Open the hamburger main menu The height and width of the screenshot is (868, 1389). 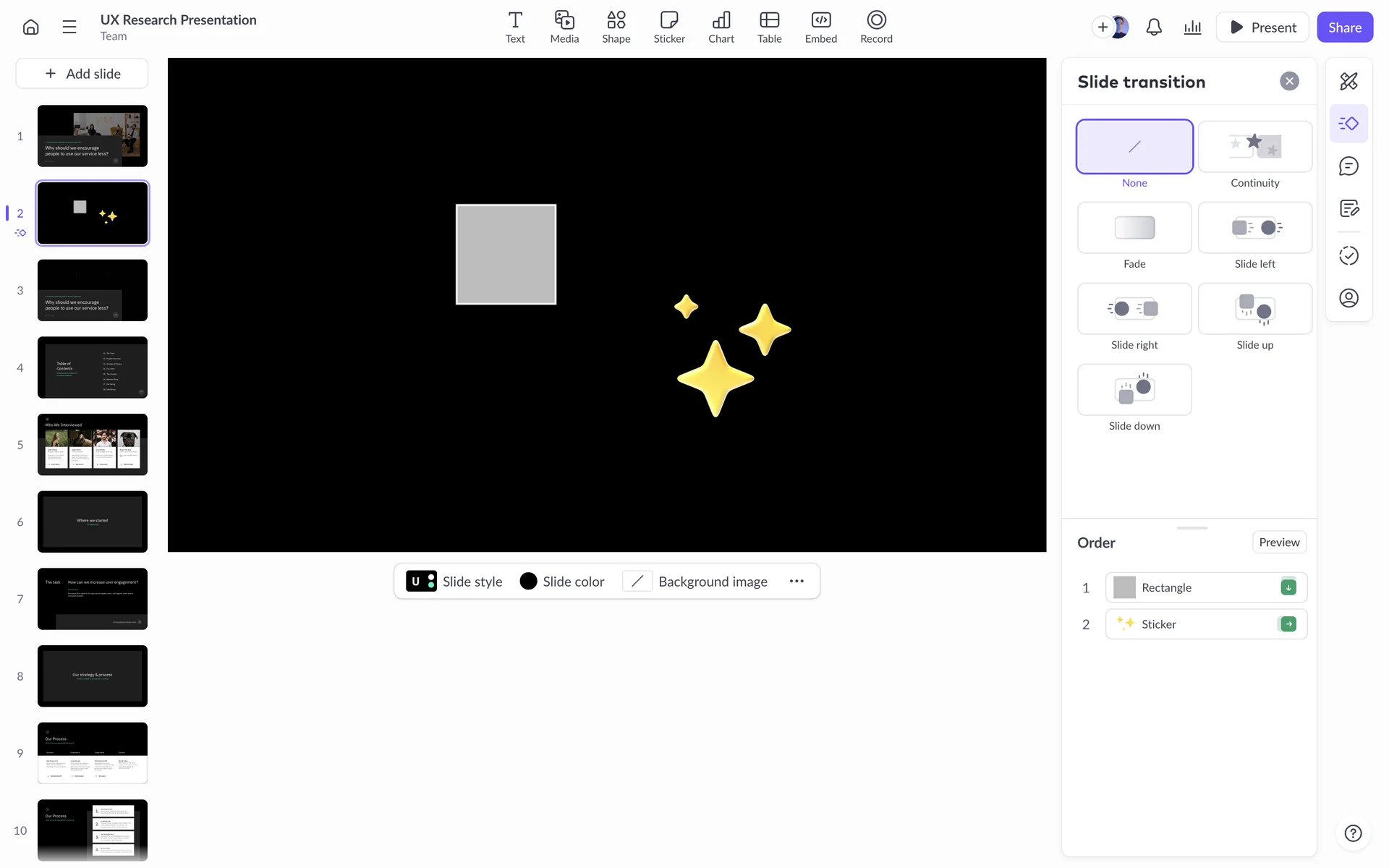pos(69,27)
